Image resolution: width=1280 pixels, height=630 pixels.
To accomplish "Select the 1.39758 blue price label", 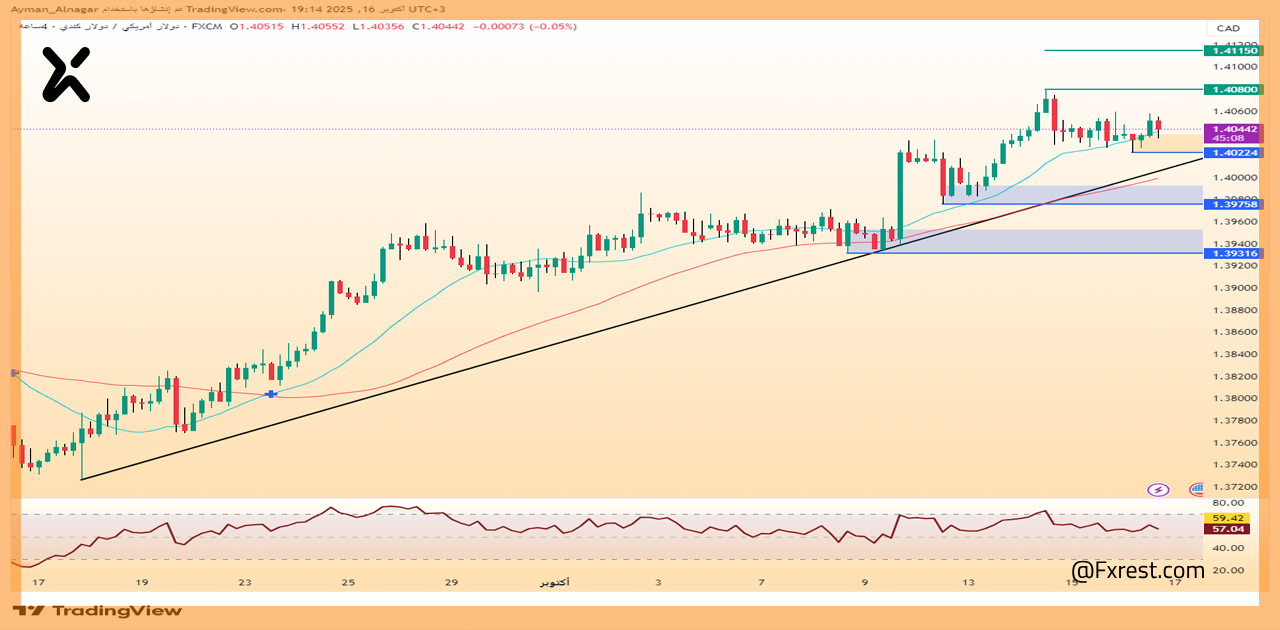I will [x=1235, y=204].
